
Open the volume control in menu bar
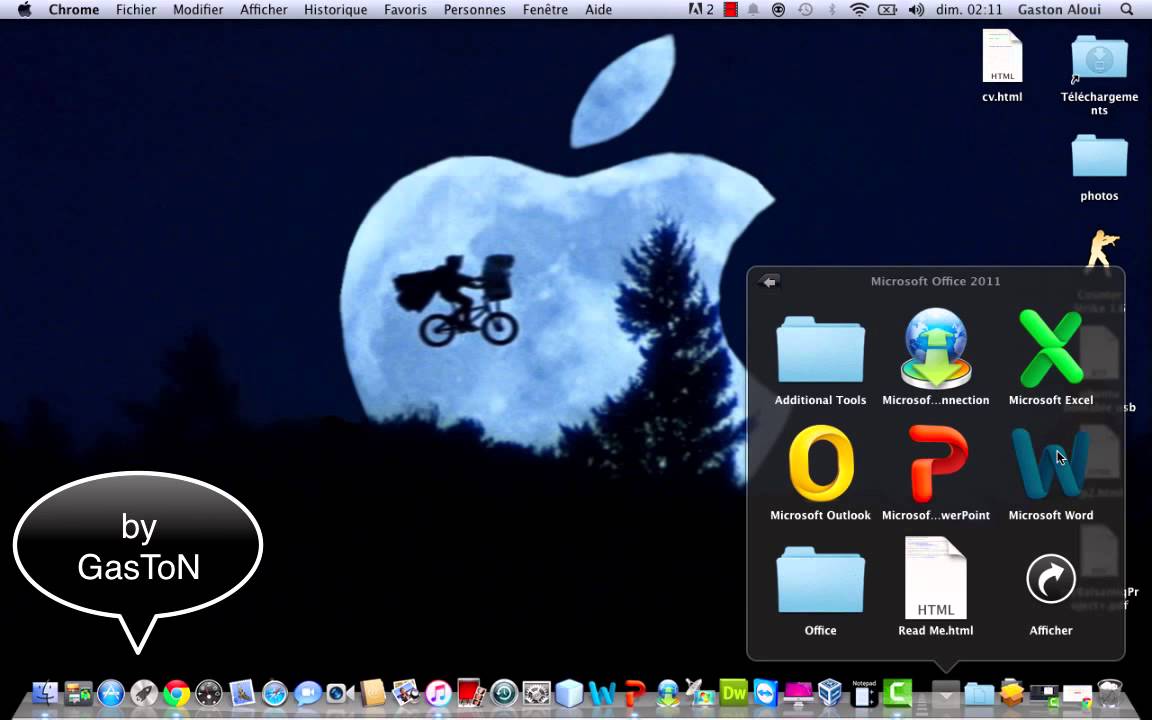[x=915, y=10]
